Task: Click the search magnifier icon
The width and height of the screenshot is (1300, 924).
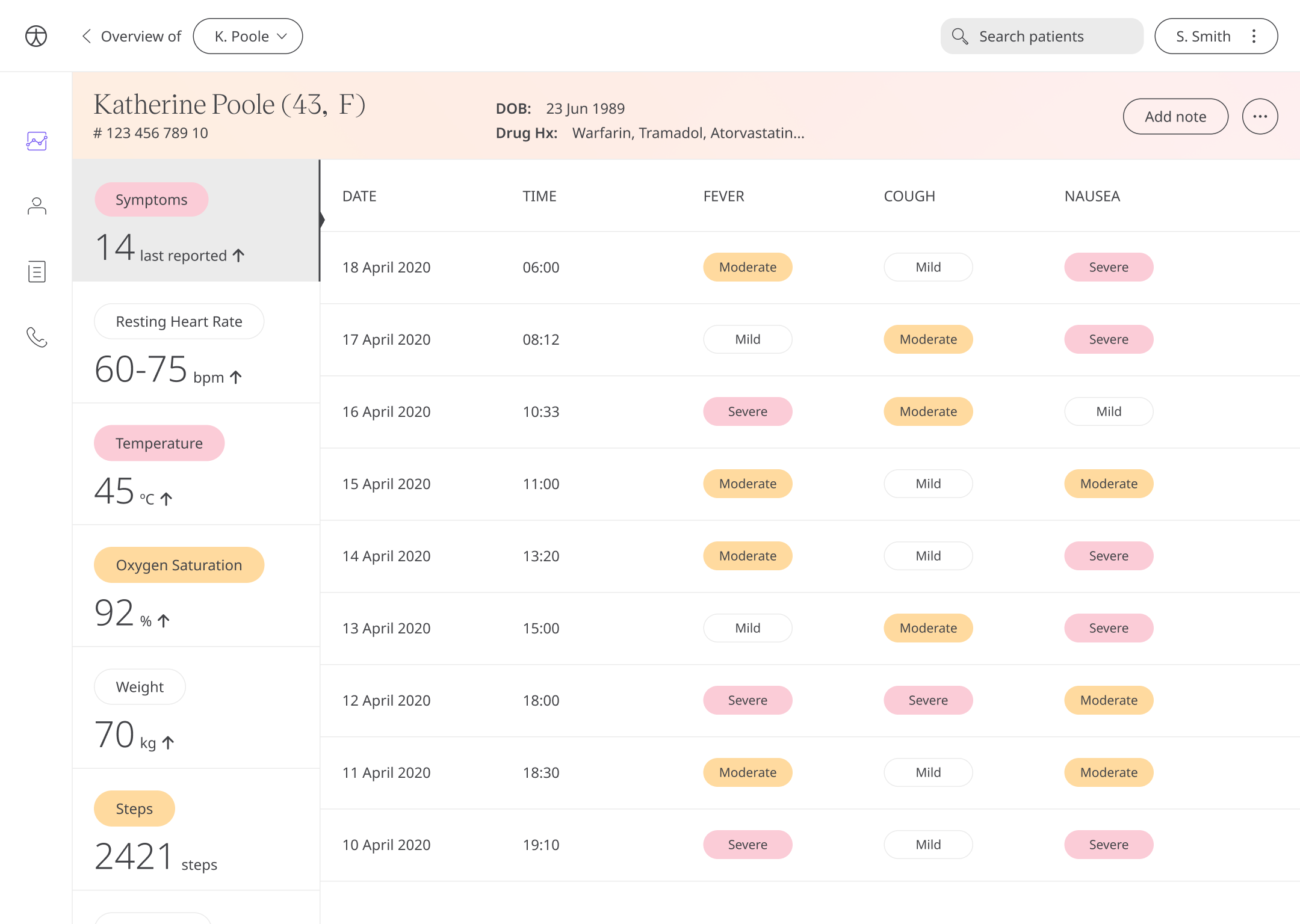Action: coord(960,36)
